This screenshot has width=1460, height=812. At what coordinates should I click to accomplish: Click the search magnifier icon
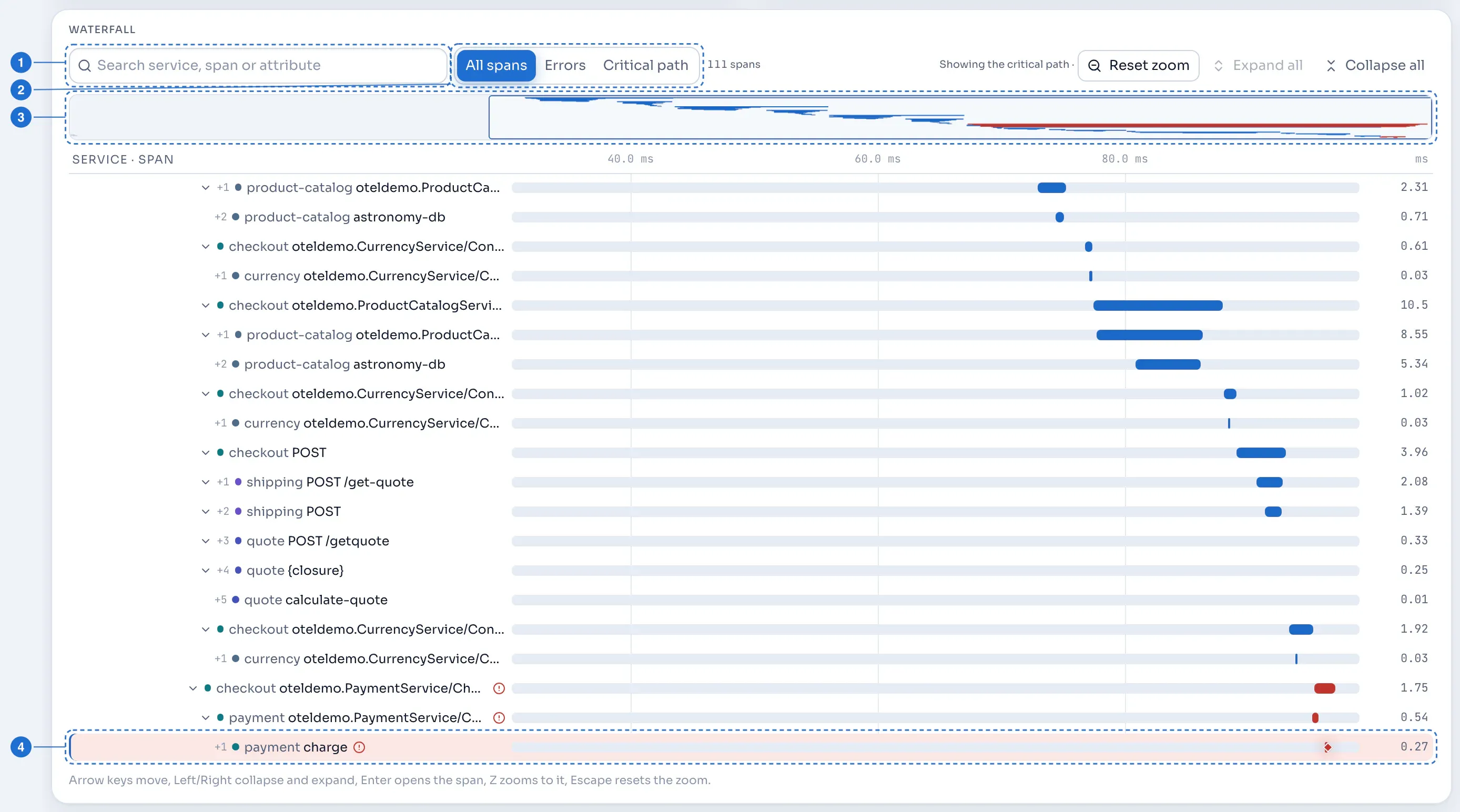coord(85,66)
